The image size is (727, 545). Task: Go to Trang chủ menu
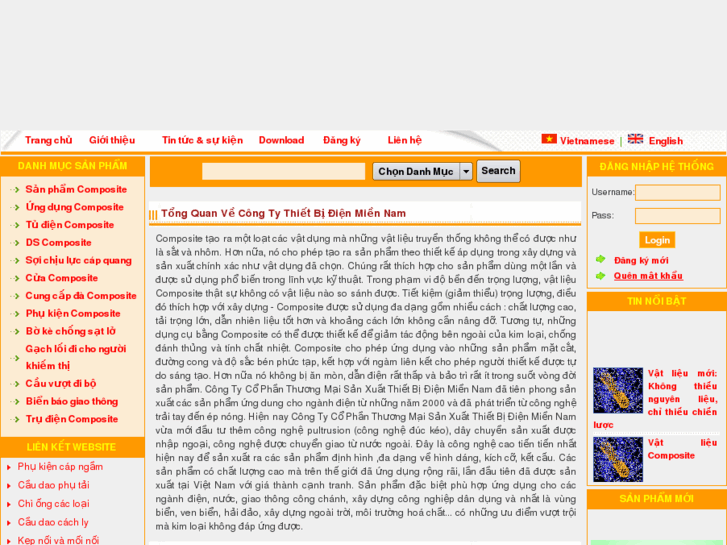tap(49, 140)
